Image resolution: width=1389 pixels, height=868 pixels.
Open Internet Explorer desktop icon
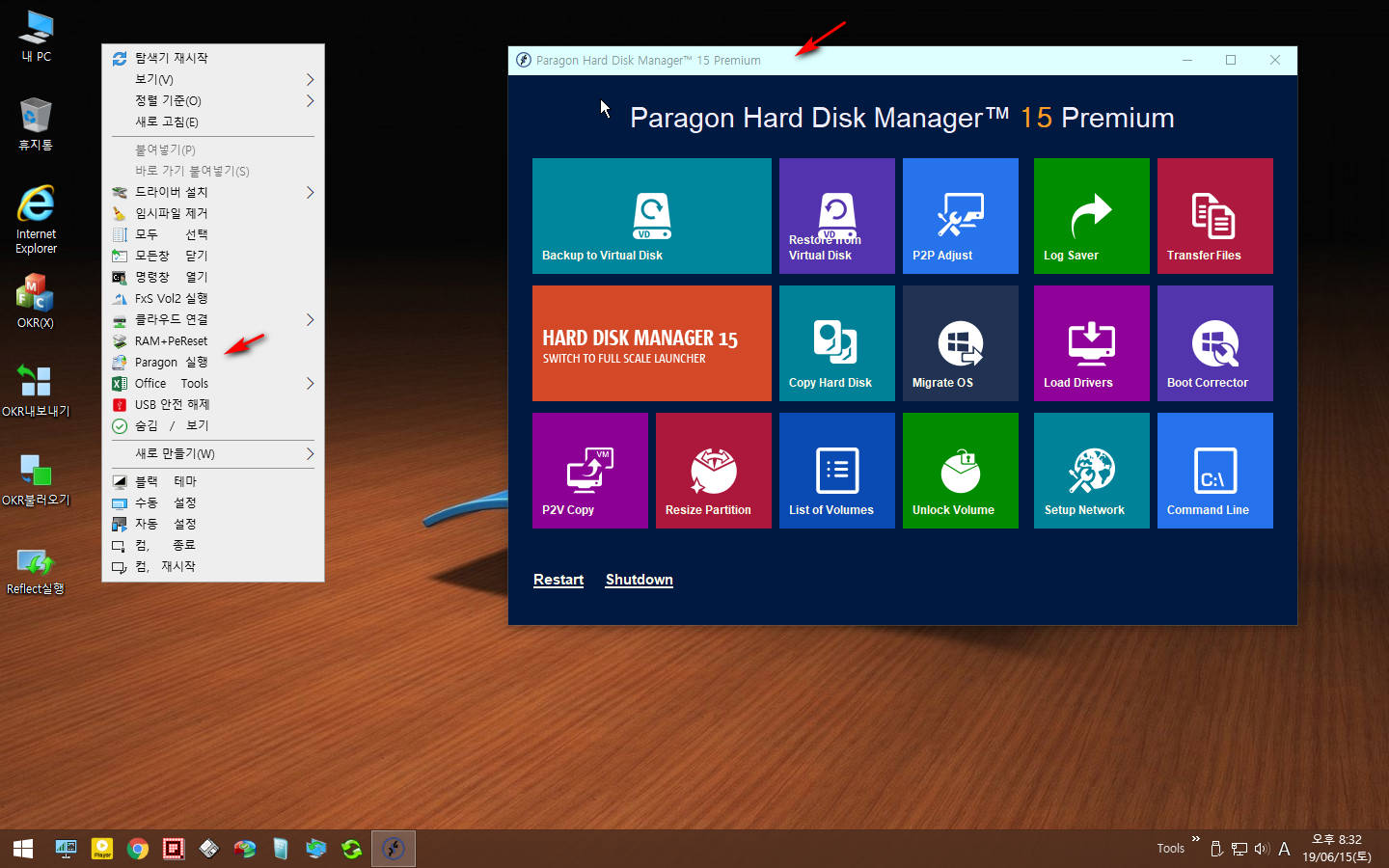pos(36,219)
